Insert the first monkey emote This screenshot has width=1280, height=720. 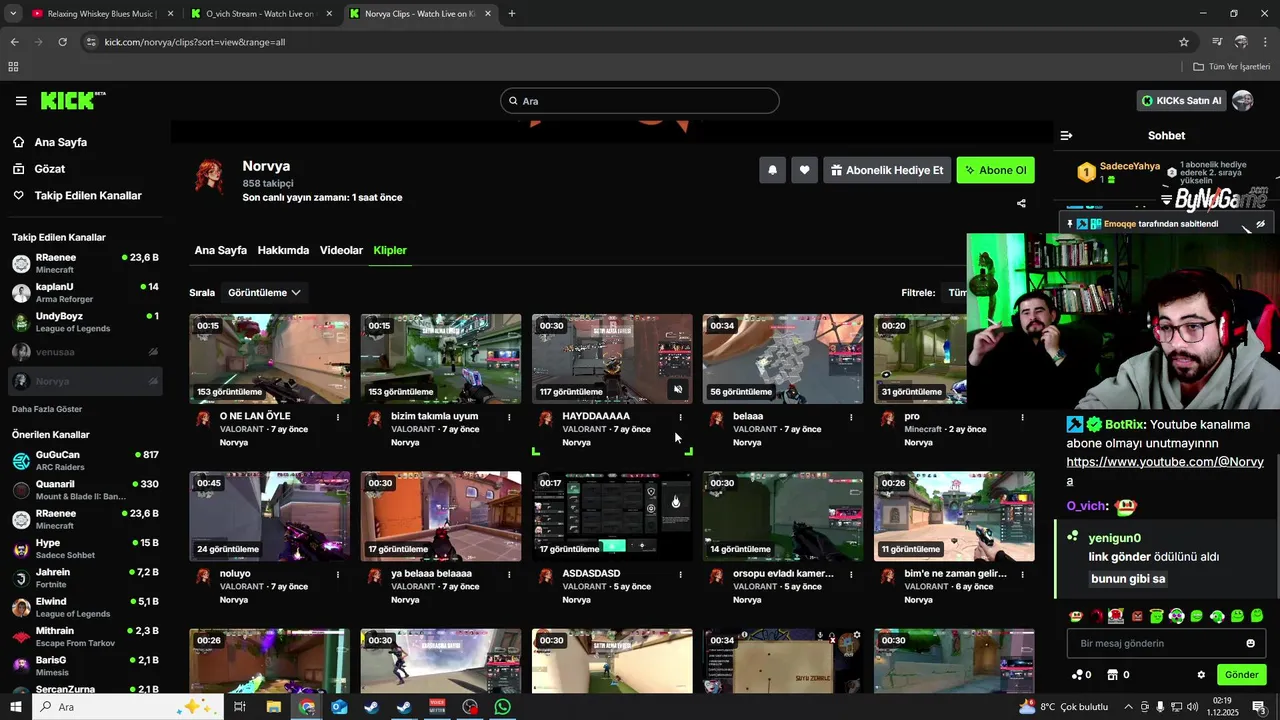pyautogui.click(x=1076, y=616)
